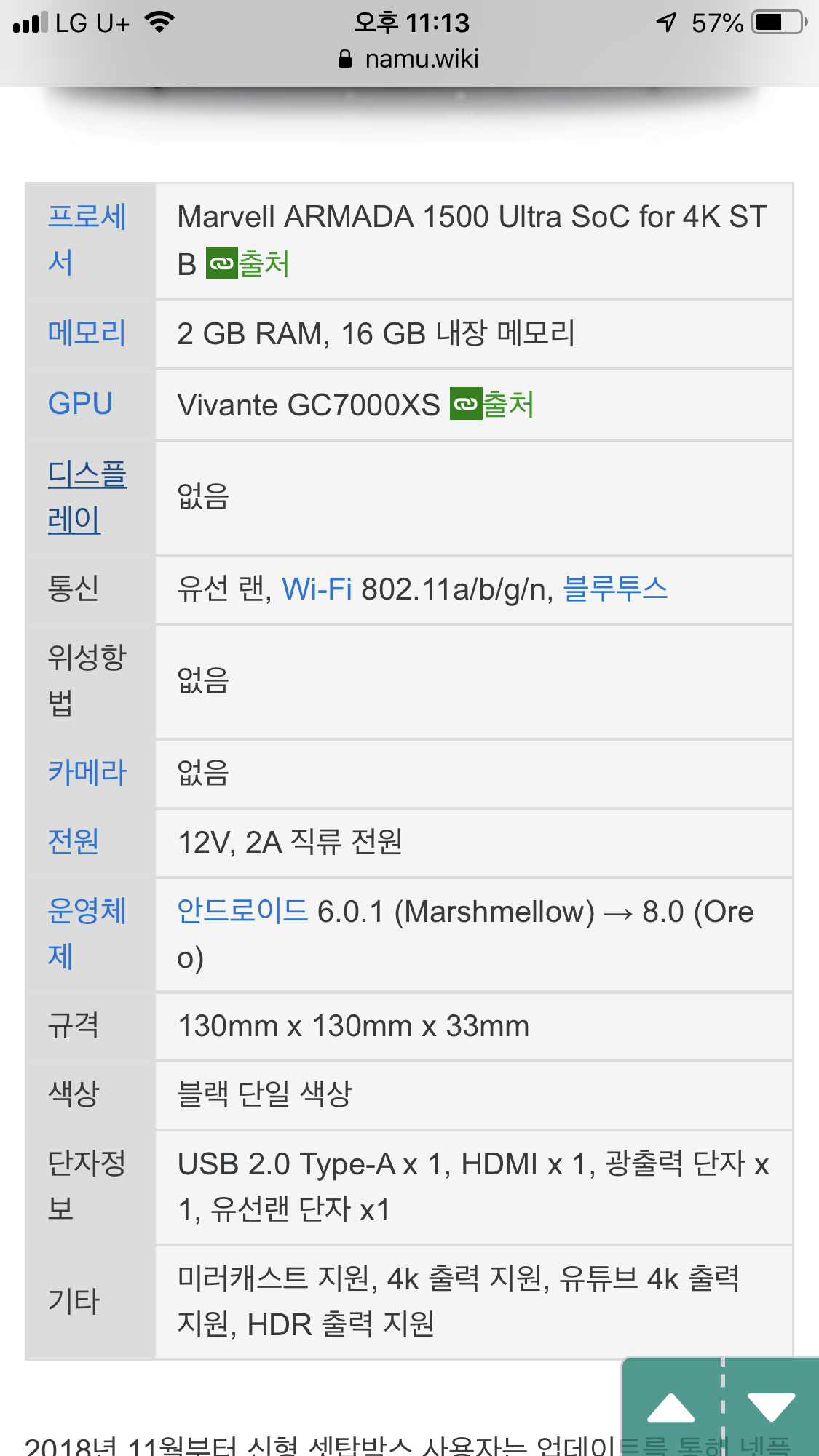Tap the scroll-to-bottom arrow button

[771, 1408]
